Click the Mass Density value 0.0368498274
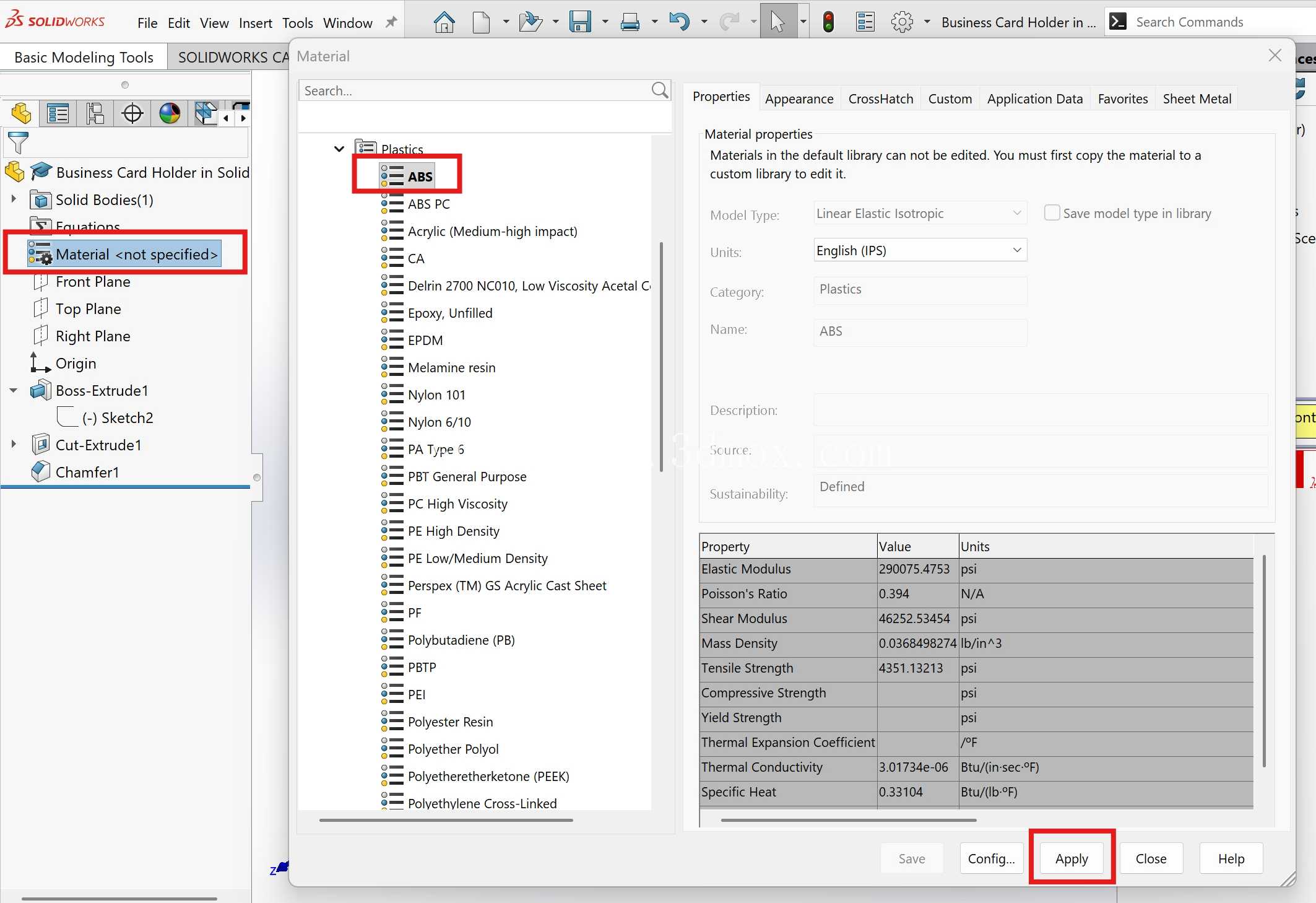 (917, 643)
